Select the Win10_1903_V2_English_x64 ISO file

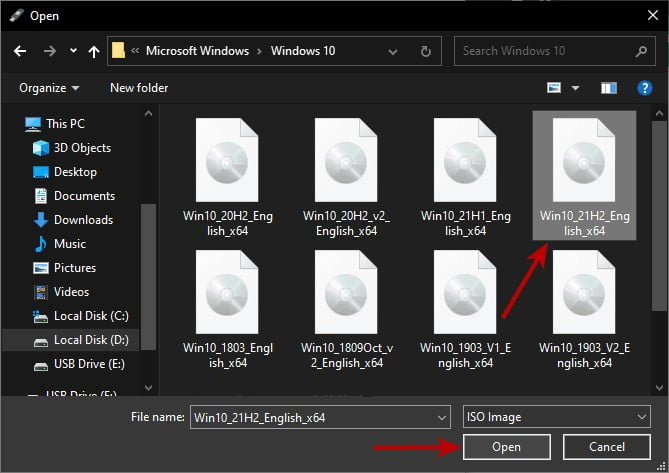coord(584,309)
